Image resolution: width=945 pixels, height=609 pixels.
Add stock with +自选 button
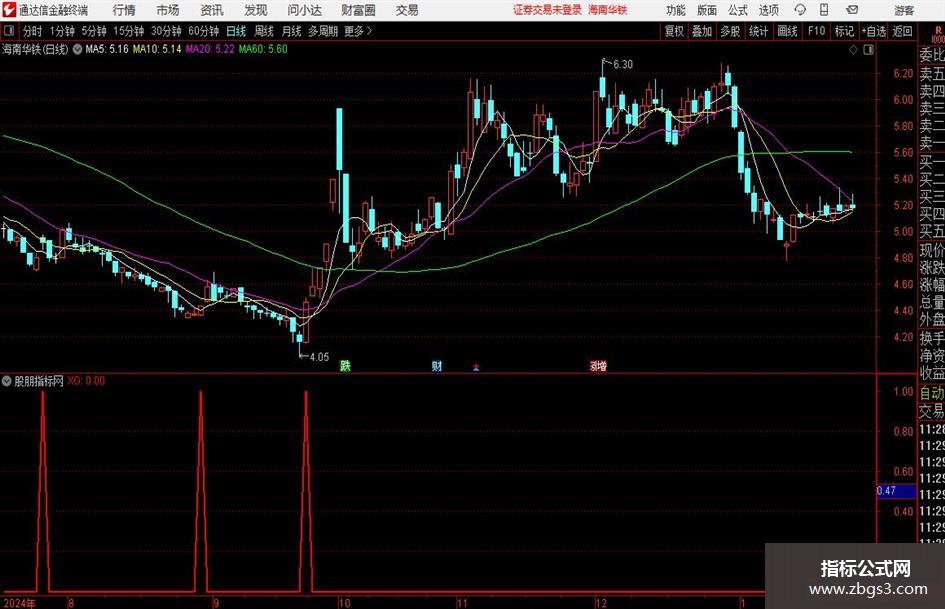pyautogui.click(x=873, y=31)
